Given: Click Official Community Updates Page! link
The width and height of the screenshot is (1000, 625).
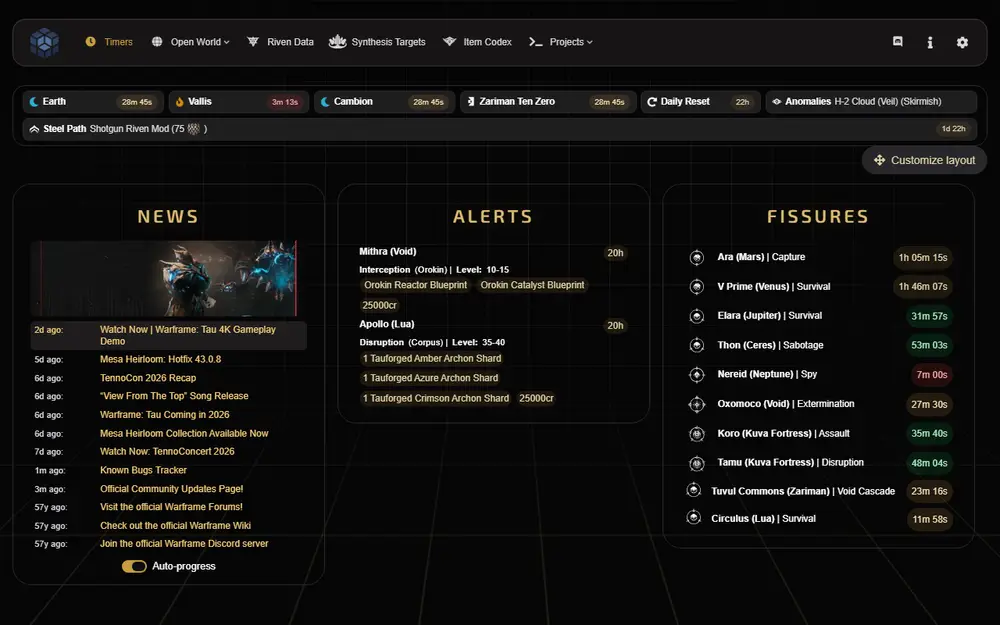Looking at the screenshot, I should pos(172,489).
